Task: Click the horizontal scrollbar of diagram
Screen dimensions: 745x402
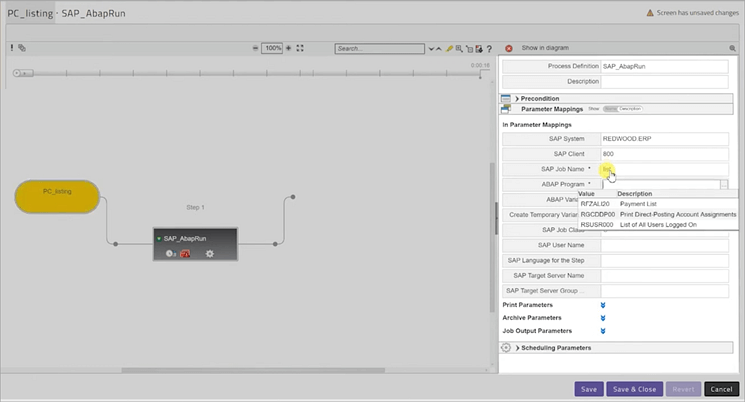Action: [x=253, y=370]
